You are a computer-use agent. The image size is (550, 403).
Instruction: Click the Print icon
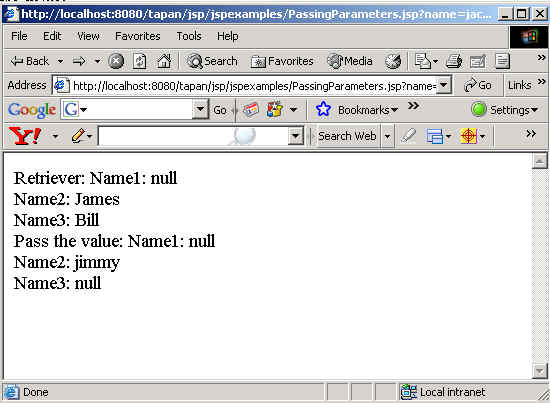pos(454,61)
